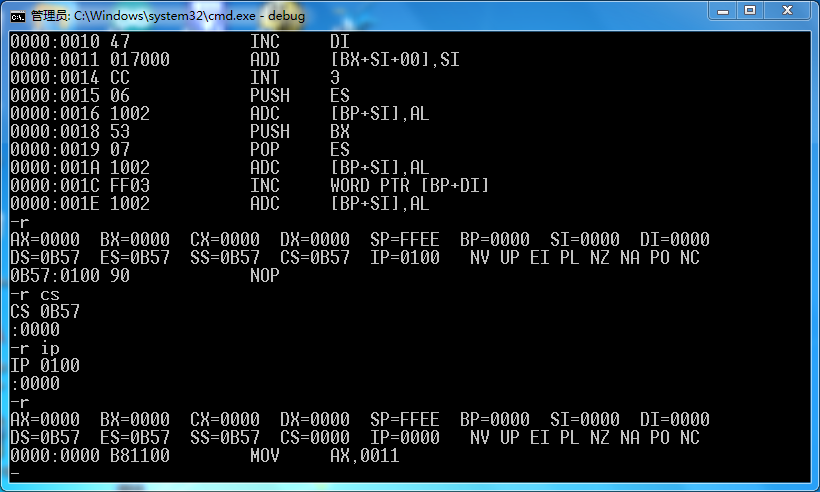Minimize the cmd.exe debug window
This screenshot has width=820, height=492.
pos(723,10)
